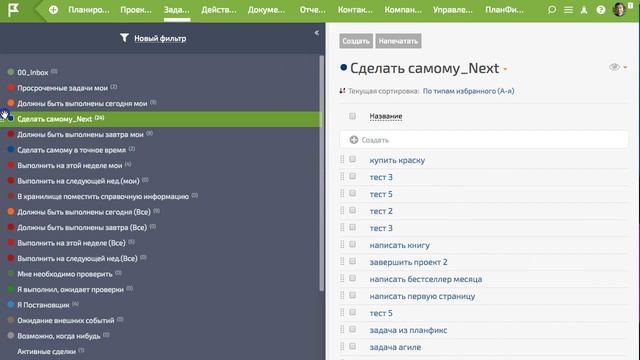Click drag handle of купить краску row
Viewport: 640px width, 360px height.
click(342, 160)
